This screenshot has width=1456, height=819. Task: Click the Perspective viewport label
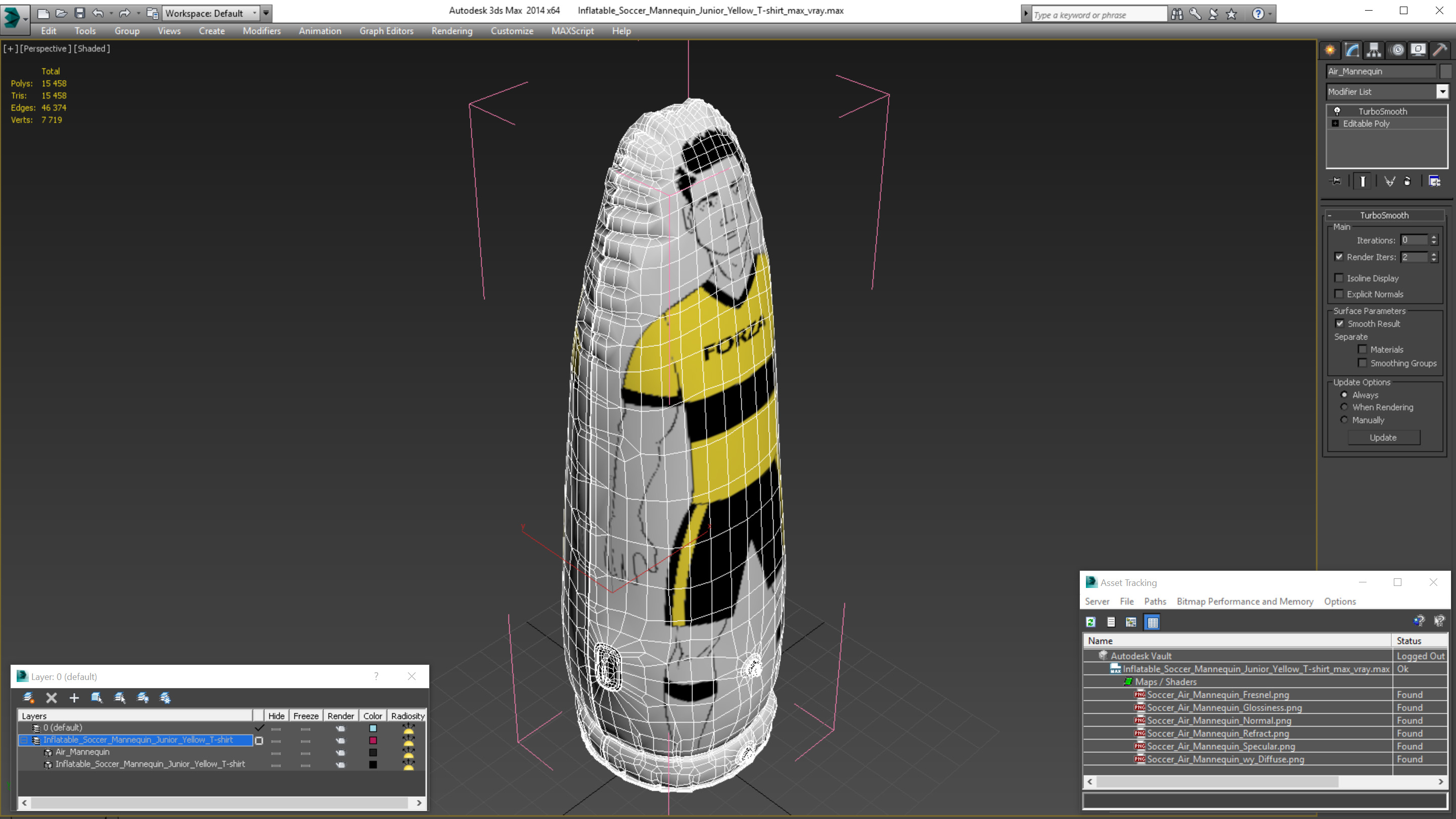[x=46, y=49]
